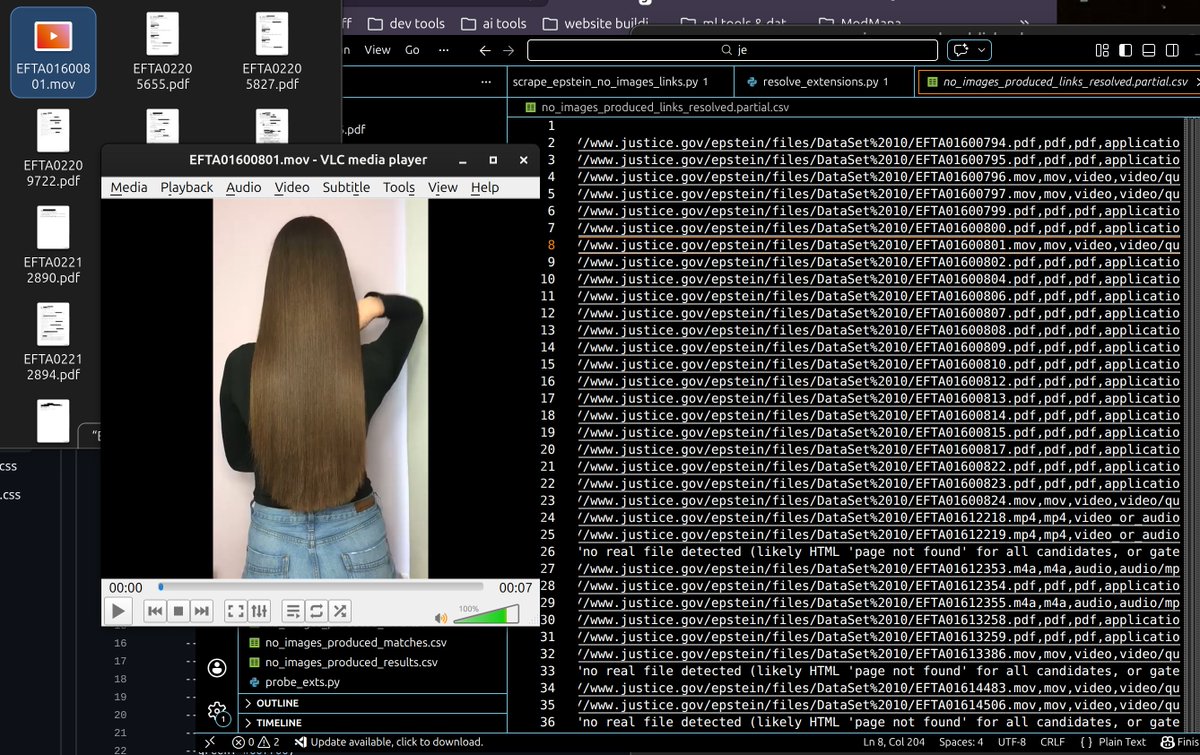Open VLC Tools menu
Viewport: 1200px width, 755px height.
tap(399, 187)
